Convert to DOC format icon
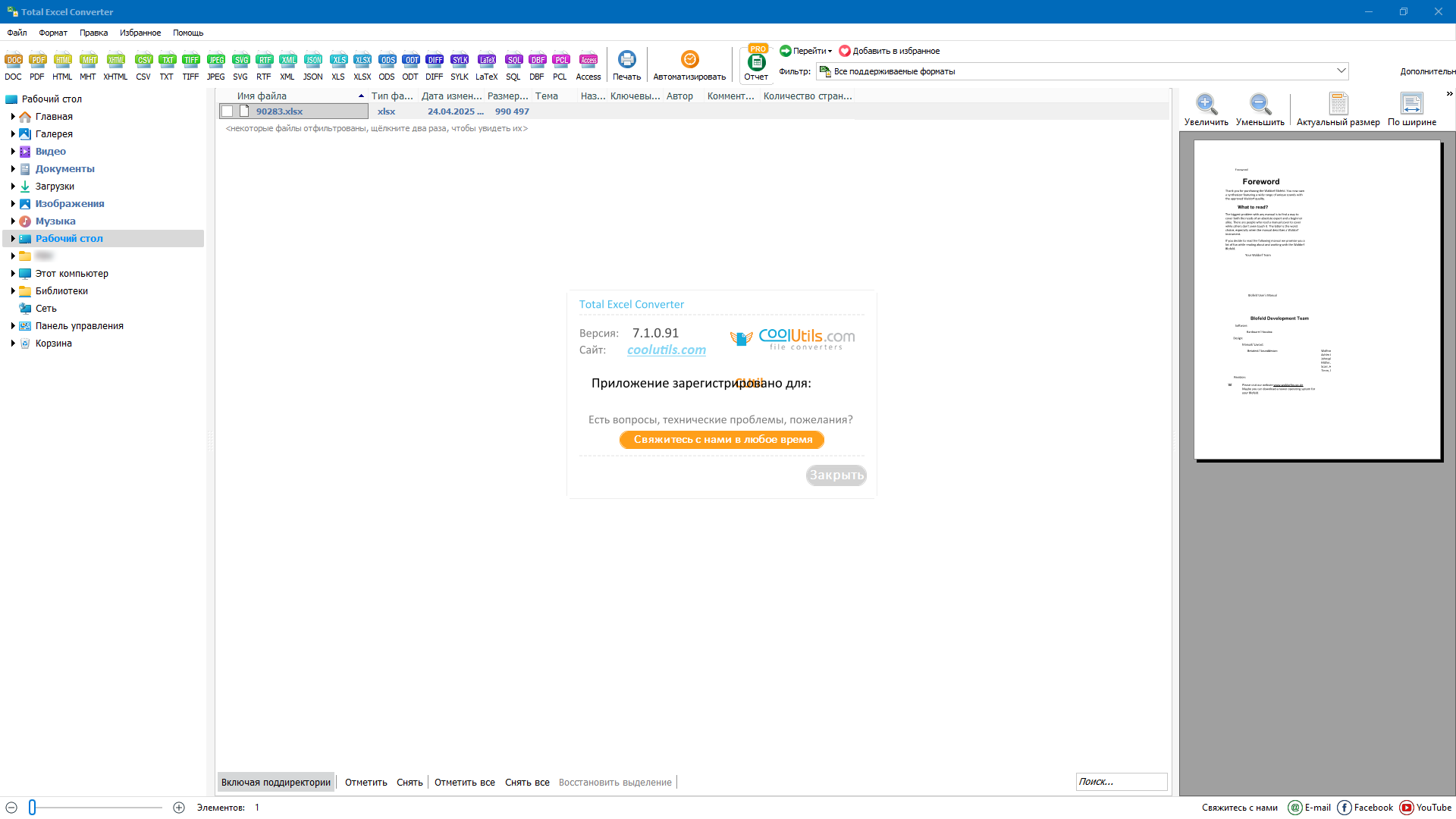 [x=14, y=66]
